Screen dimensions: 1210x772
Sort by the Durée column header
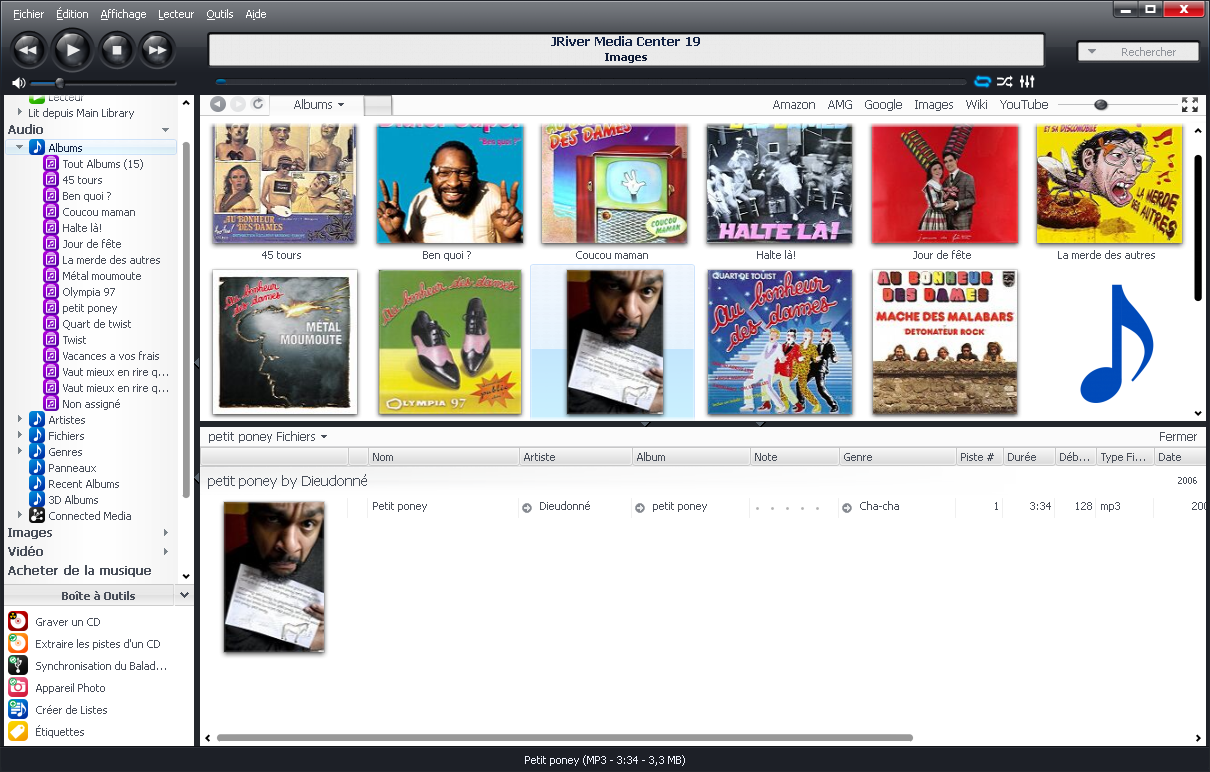[1030, 457]
